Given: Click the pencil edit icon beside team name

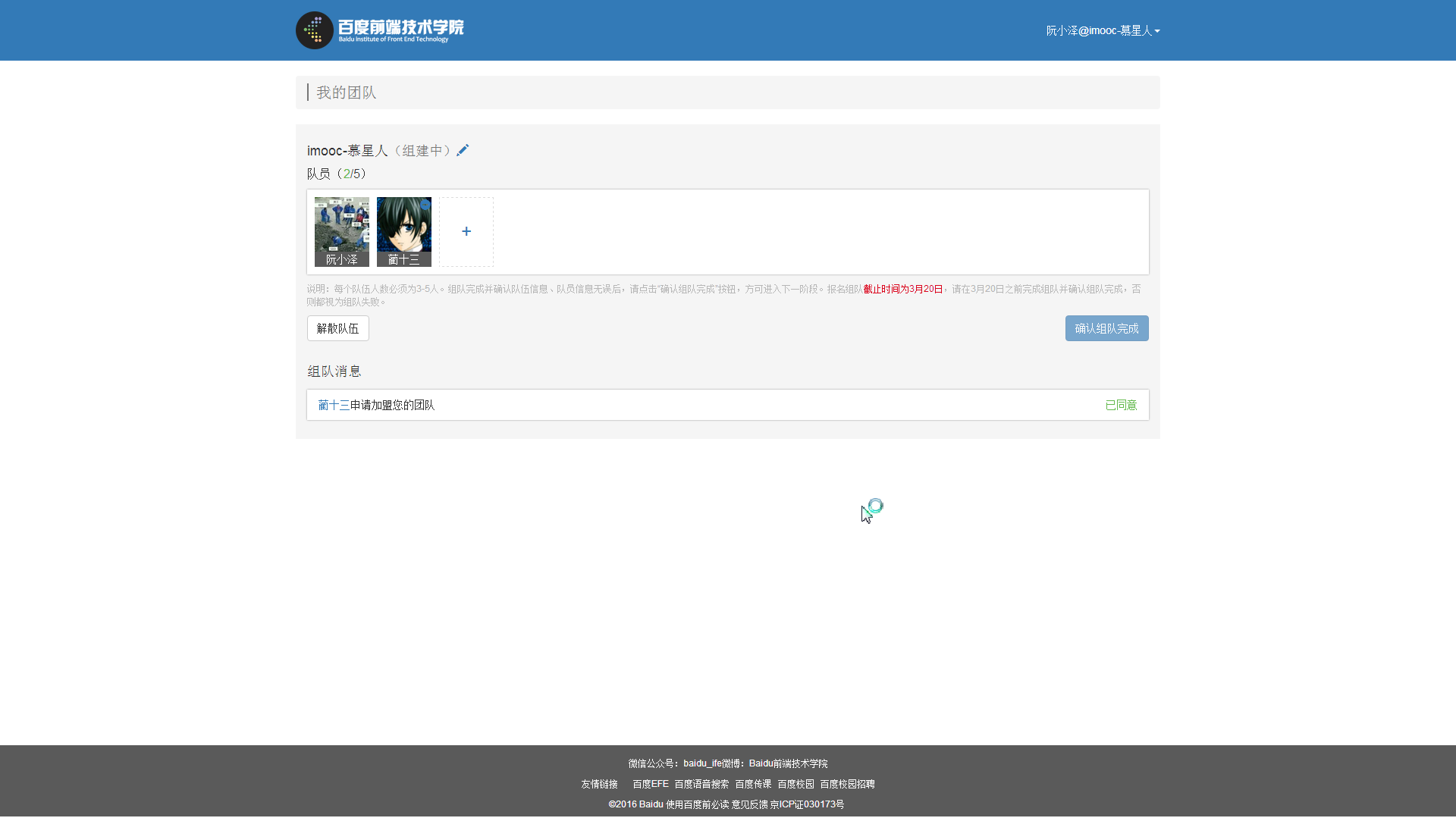Looking at the screenshot, I should (x=463, y=149).
